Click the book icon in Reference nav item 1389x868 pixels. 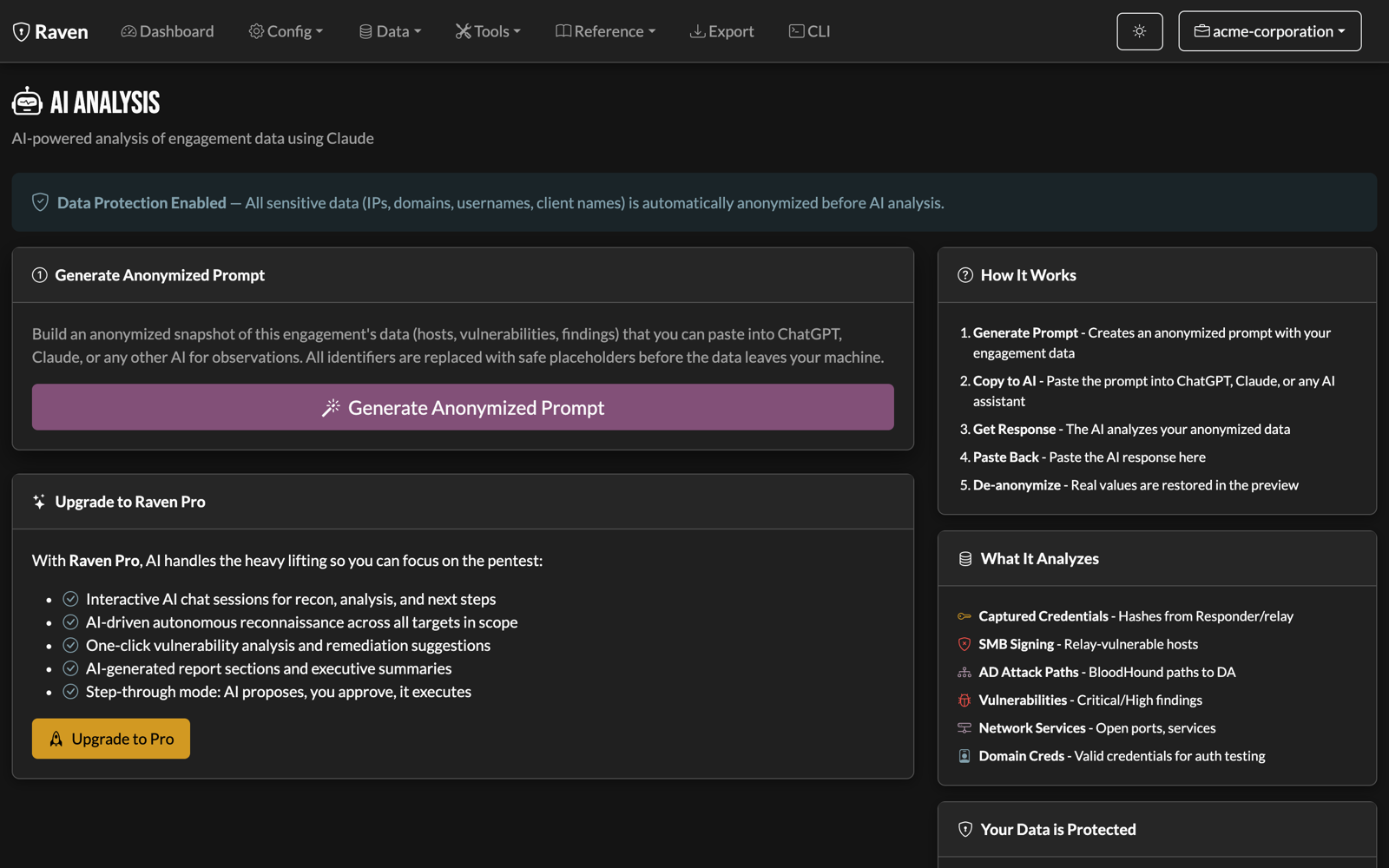(x=563, y=31)
